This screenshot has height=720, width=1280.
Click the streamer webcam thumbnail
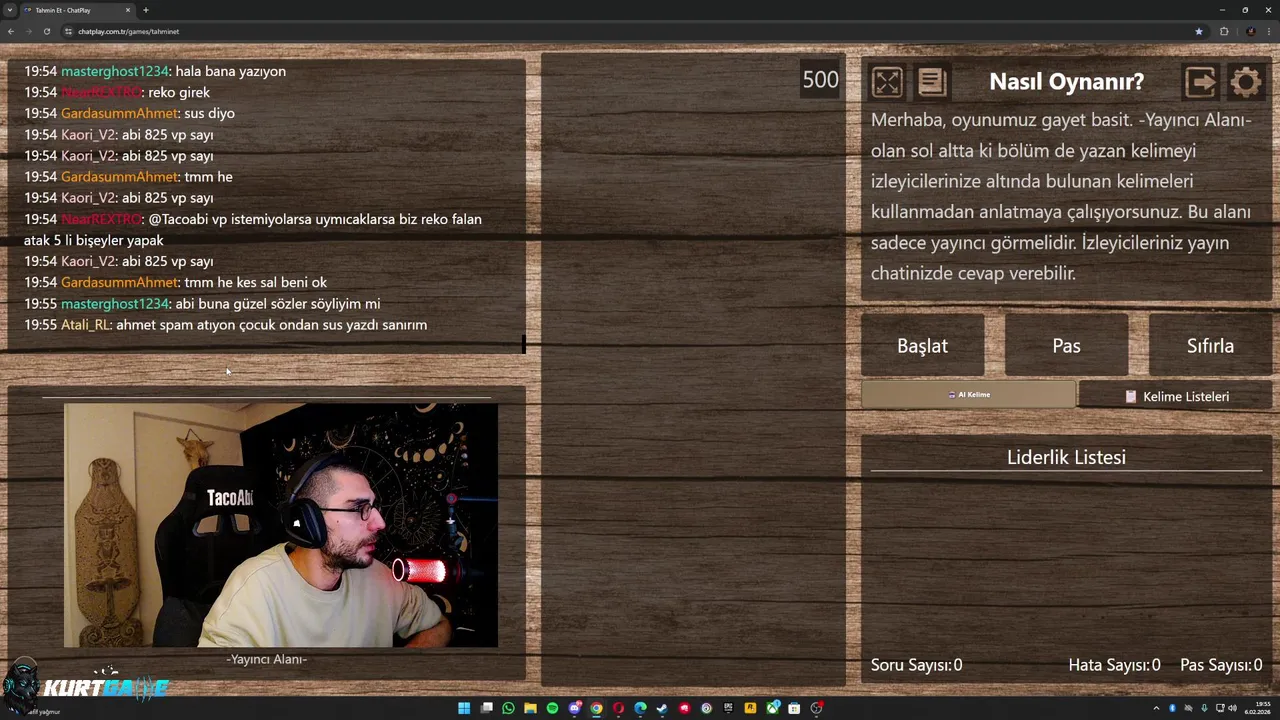[280, 525]
